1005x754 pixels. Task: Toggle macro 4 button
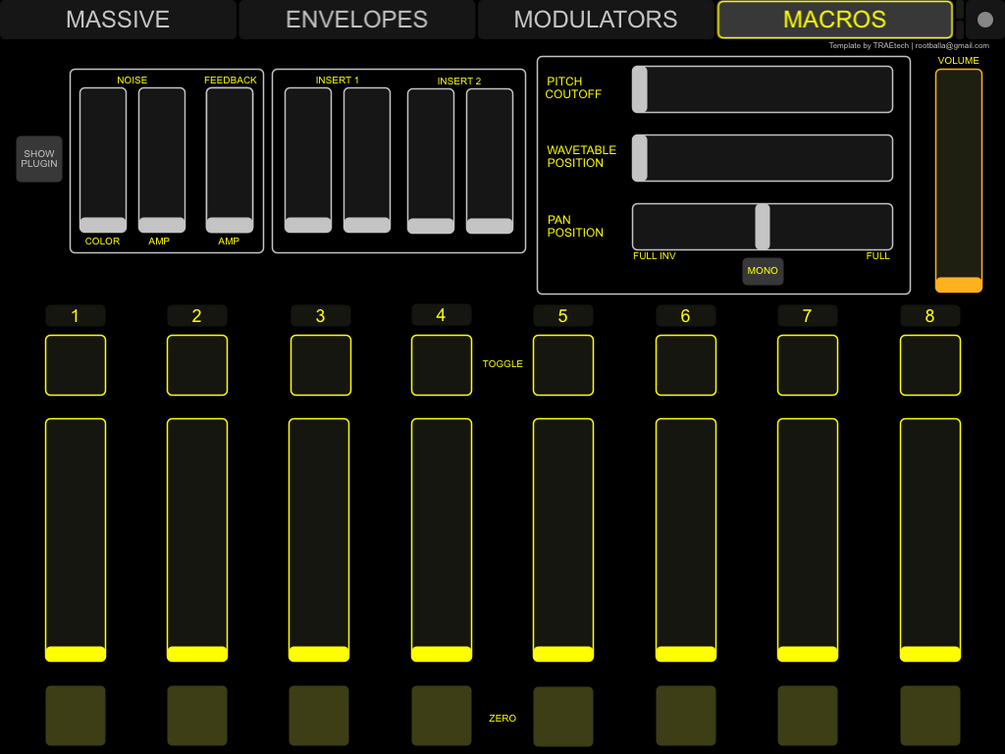(442, 365)
